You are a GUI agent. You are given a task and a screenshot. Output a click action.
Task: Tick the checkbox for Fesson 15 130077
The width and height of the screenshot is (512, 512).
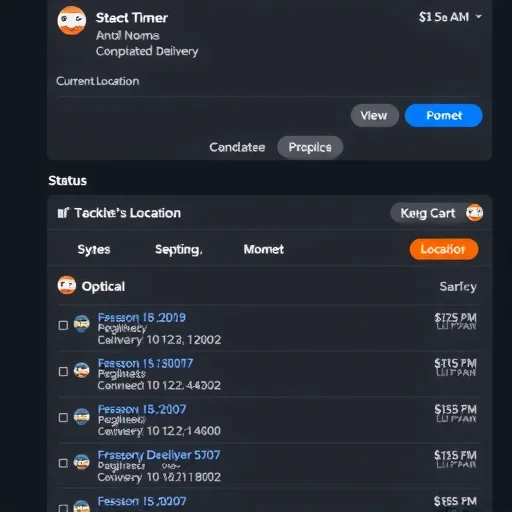click(x=63, y=371)
